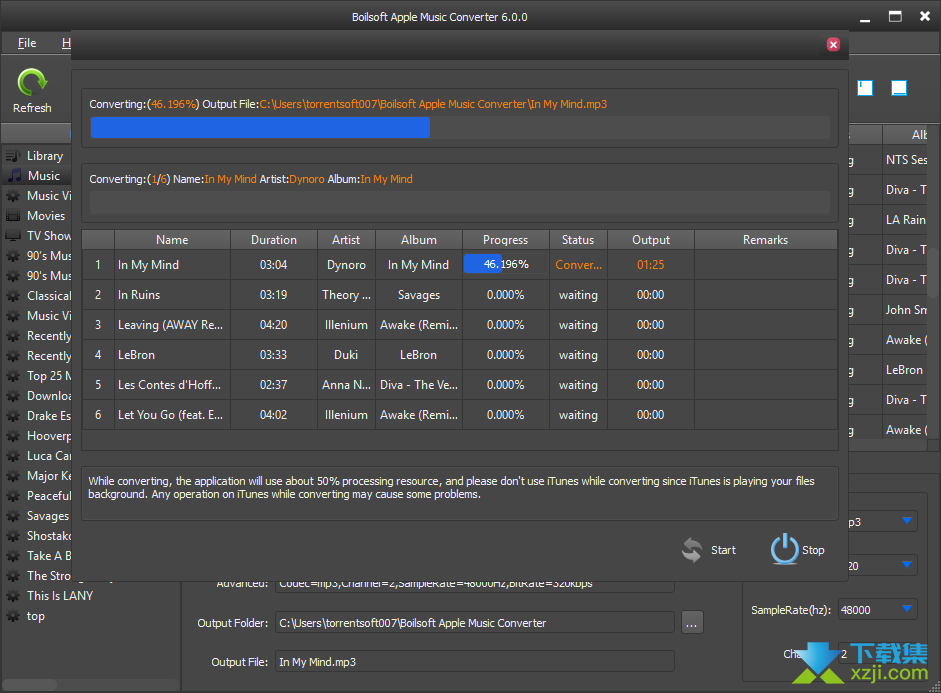
Task: Click the Status column header
Action: [578, 240]
